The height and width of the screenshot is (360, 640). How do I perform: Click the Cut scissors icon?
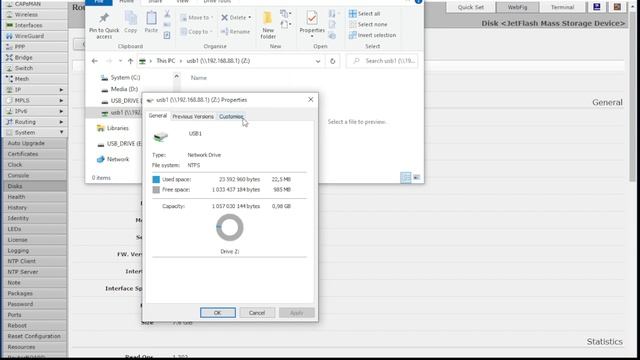[167, 14]
